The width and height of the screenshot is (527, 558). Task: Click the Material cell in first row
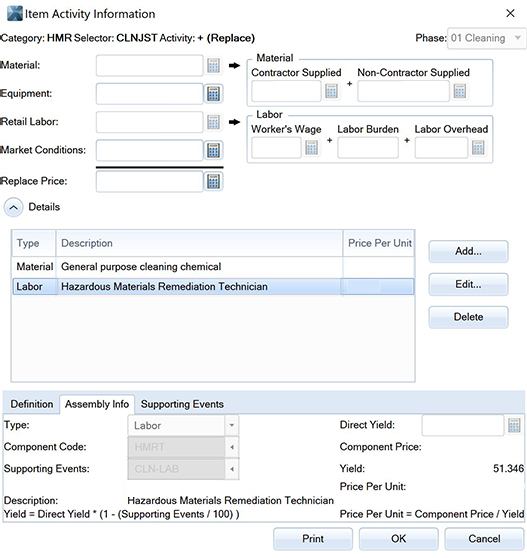tap(34, 267)
